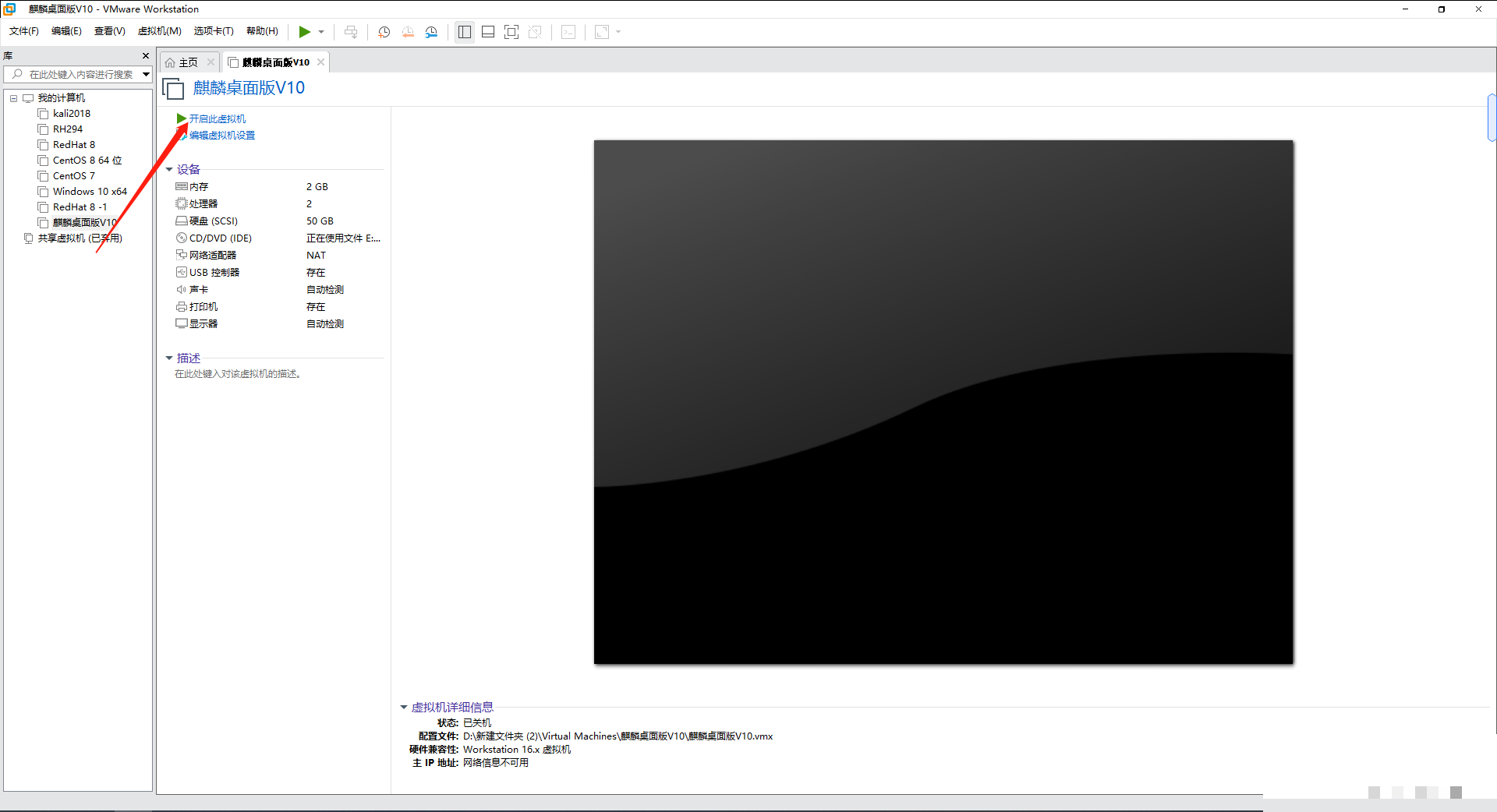
Task: Click the 显示器 display device icon
Action: (x=182, y=324)
